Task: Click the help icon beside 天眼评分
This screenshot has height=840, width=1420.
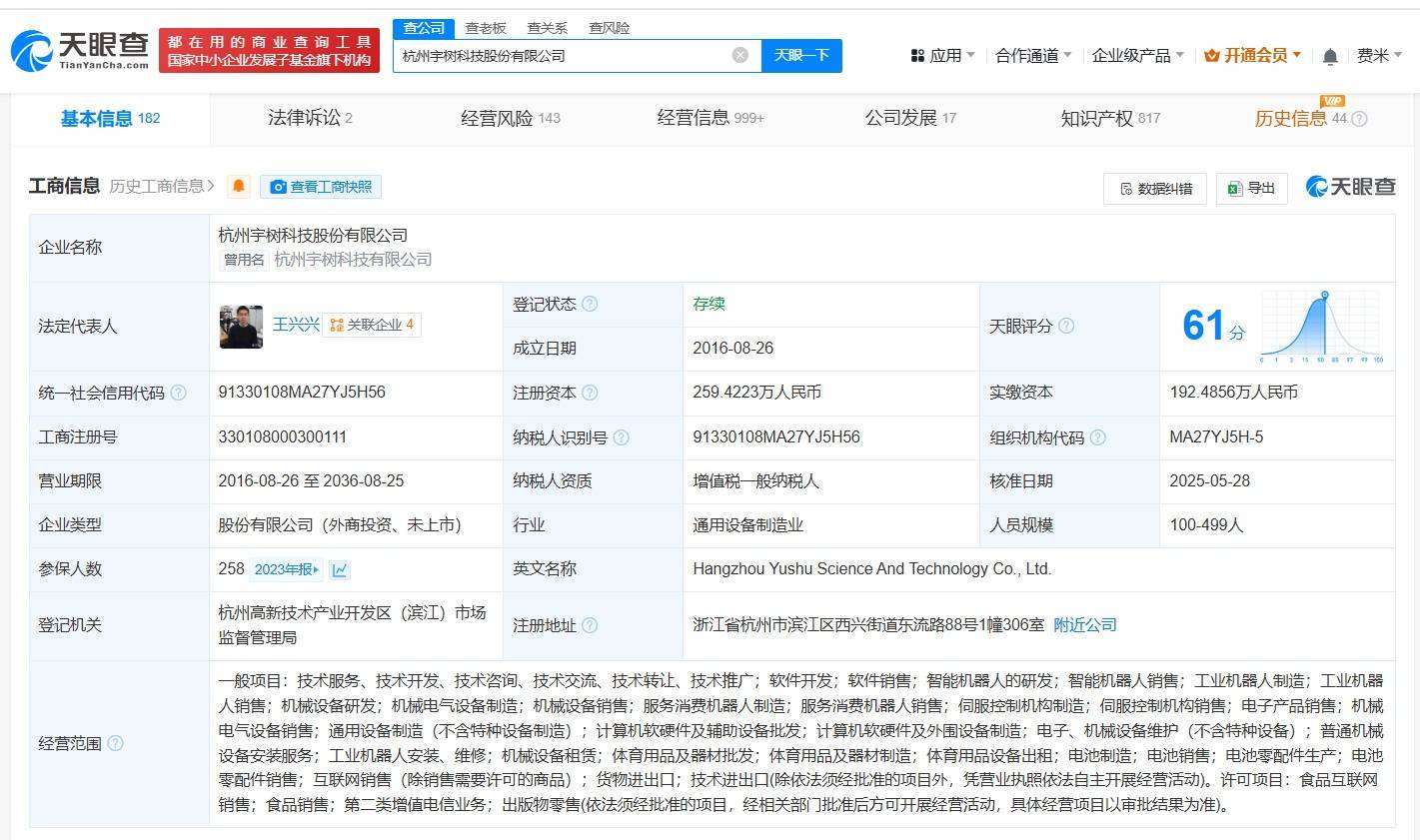Action: point(1066,326)
